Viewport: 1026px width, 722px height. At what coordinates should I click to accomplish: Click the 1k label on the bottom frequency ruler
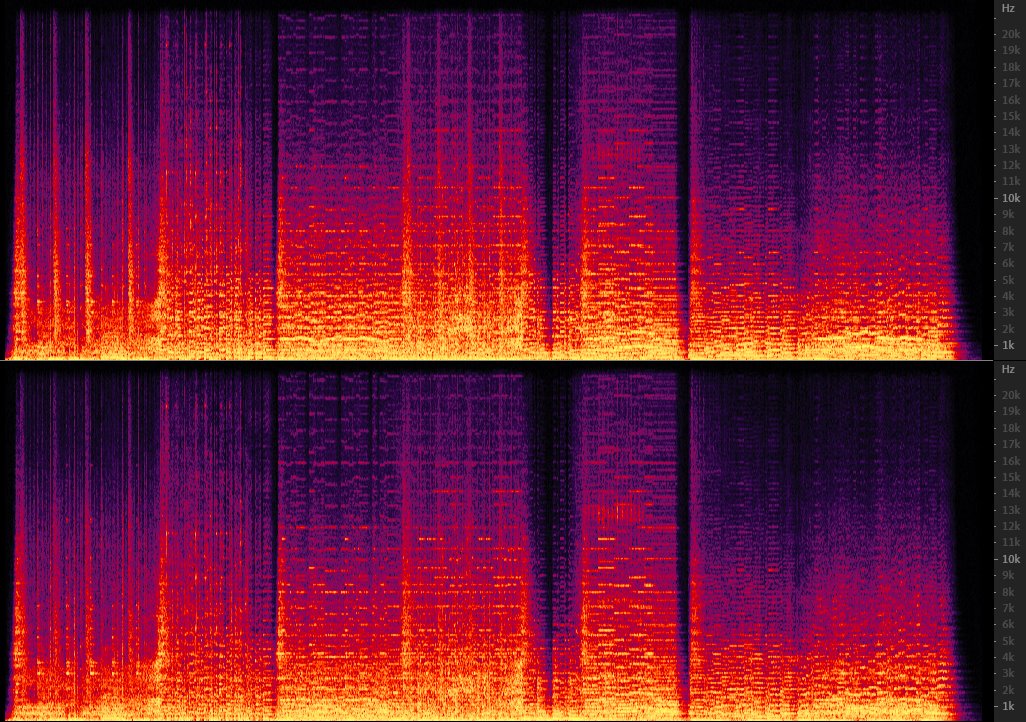(x=1008, y=706)
